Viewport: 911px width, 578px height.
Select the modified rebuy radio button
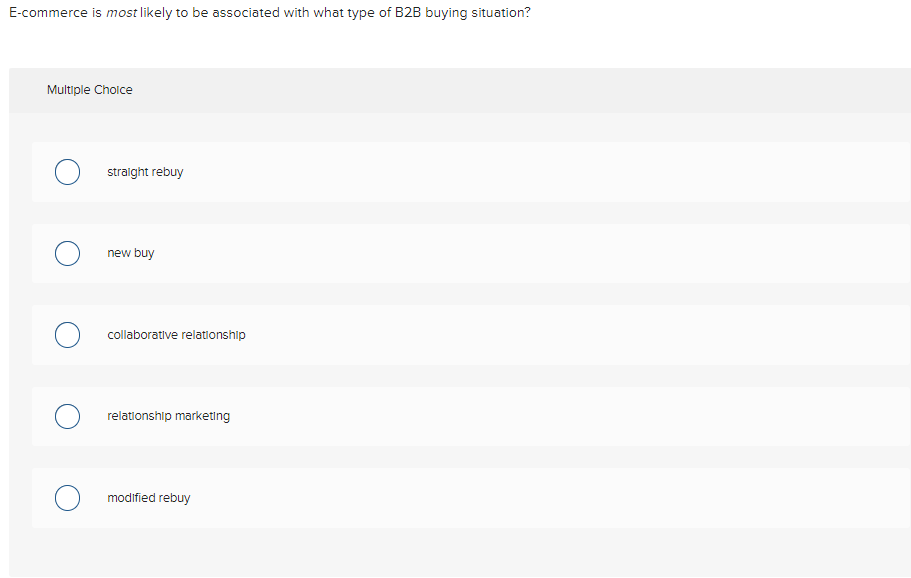67,497
